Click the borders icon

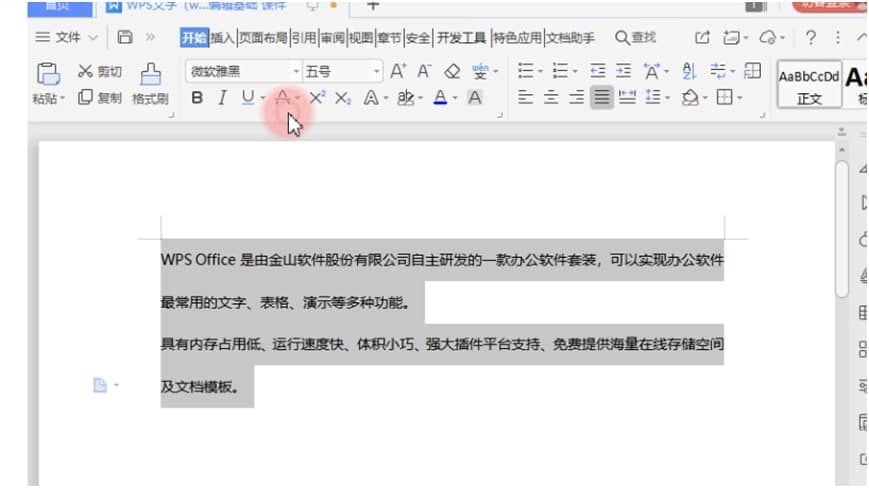click(725, 98)
